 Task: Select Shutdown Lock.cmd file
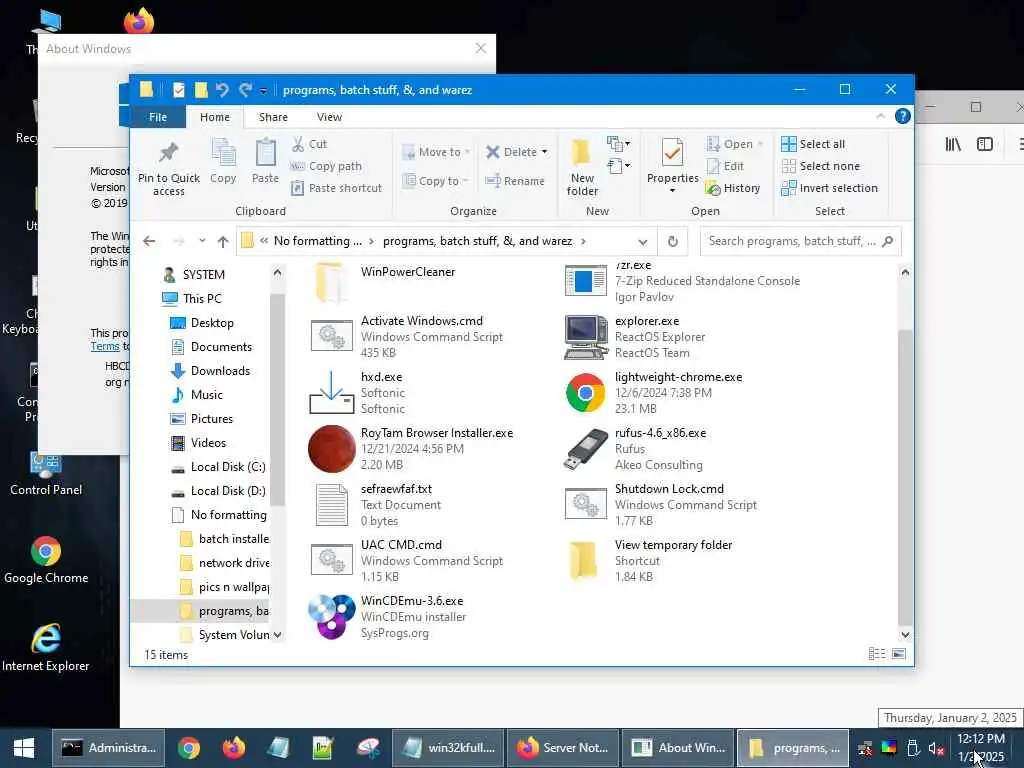663,504
